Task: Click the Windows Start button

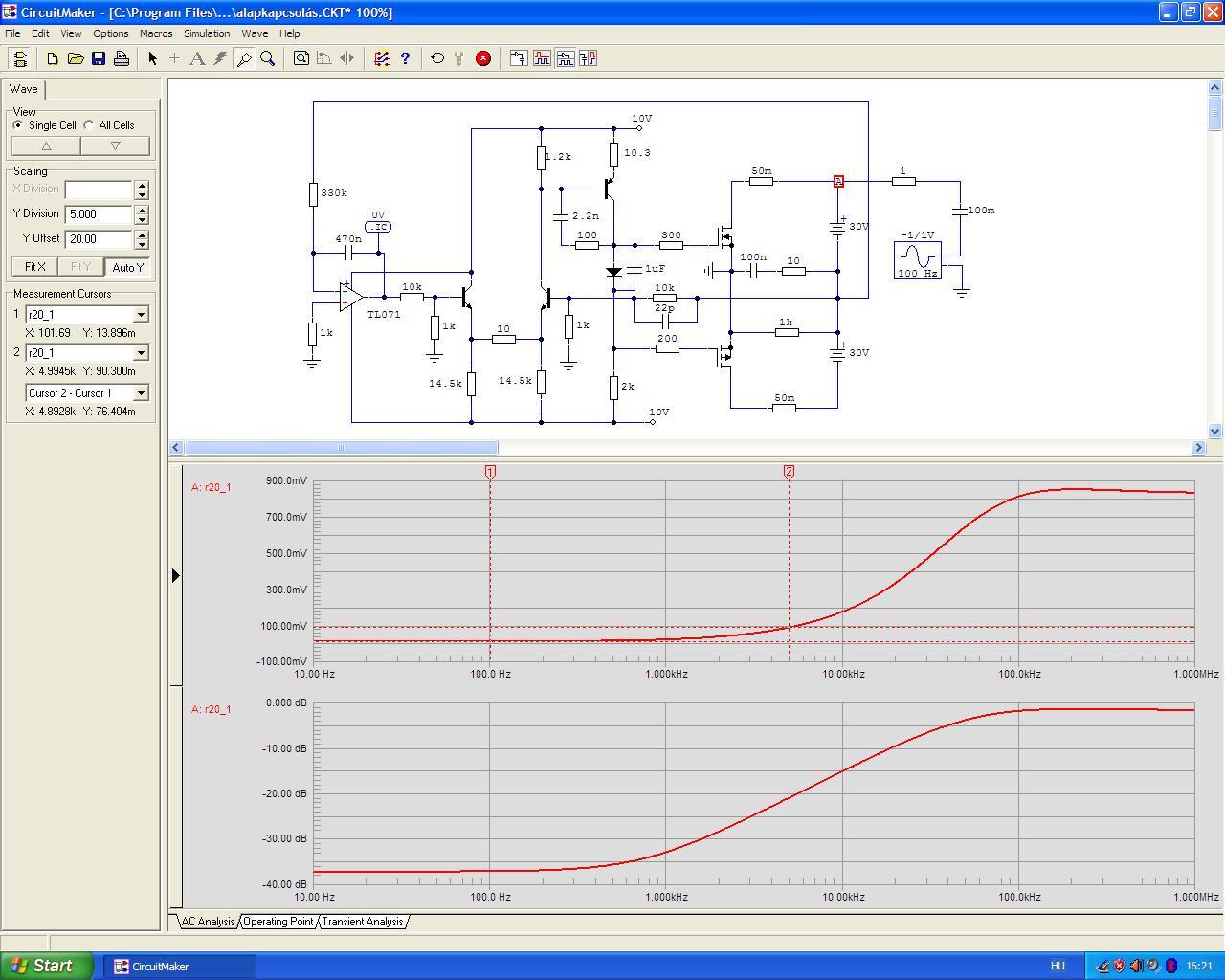Action: 47,966
